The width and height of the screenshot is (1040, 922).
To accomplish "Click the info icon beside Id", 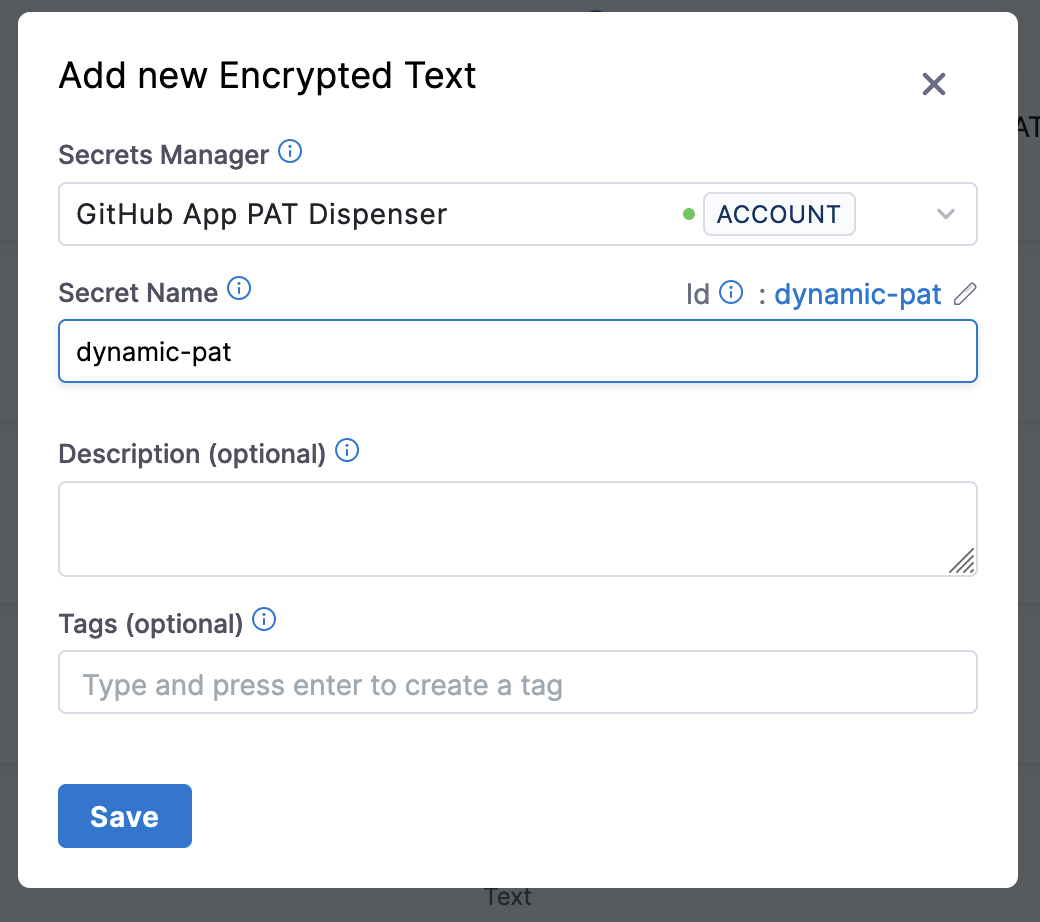I will (x=731, y=293).
